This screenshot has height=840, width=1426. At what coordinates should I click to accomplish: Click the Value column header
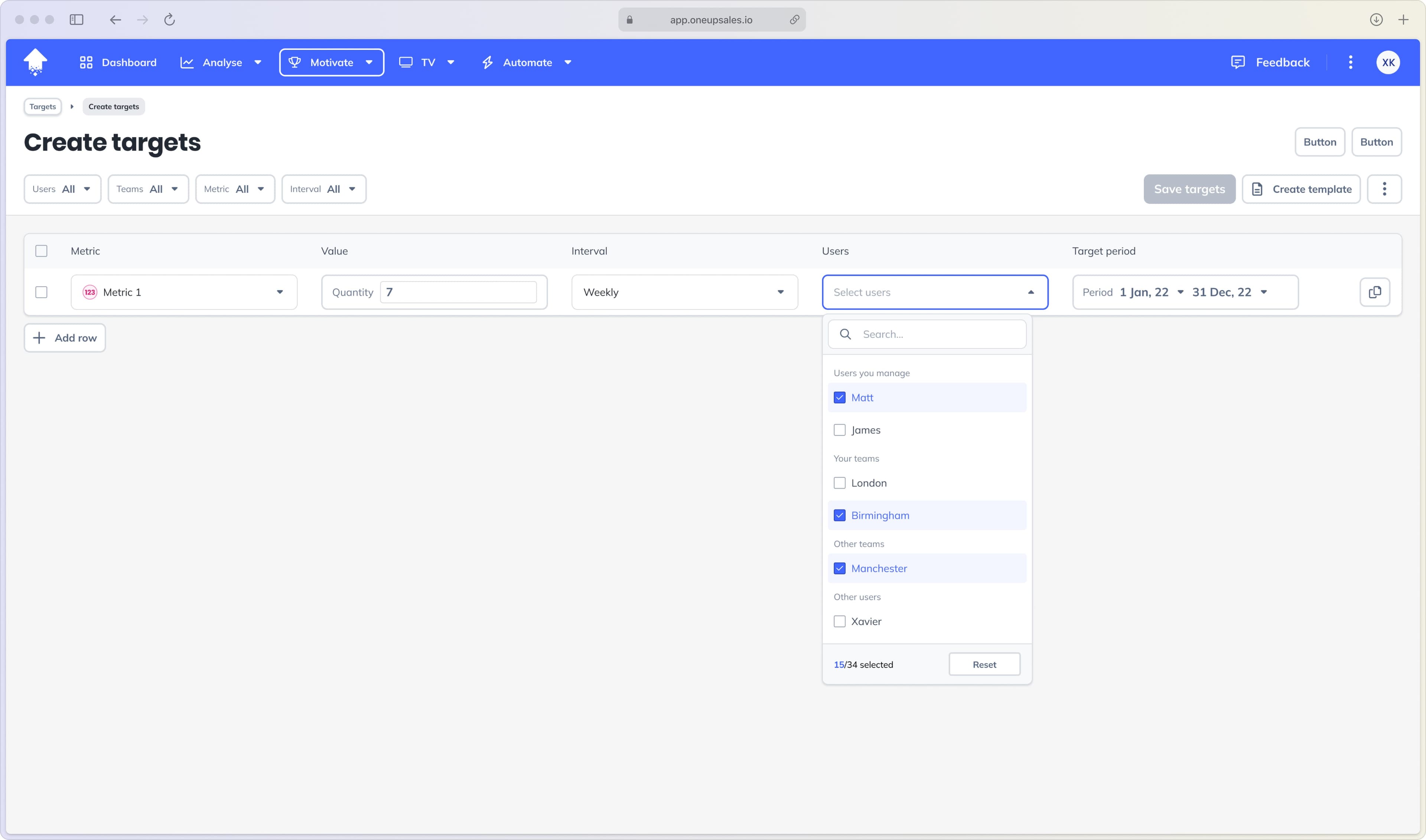(x=335, y=251)
